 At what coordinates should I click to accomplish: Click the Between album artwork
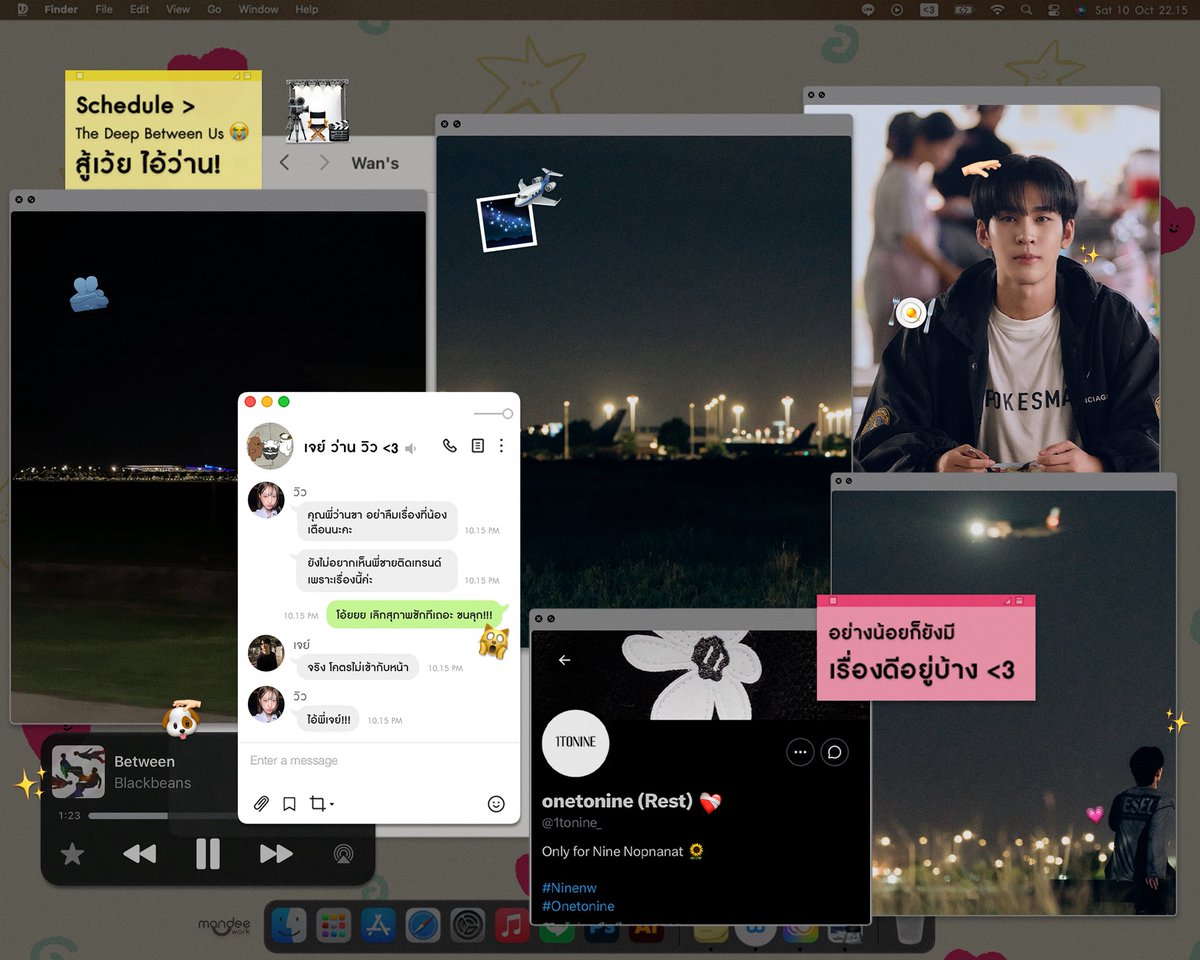pyautogui.click(x=78, y=772)
